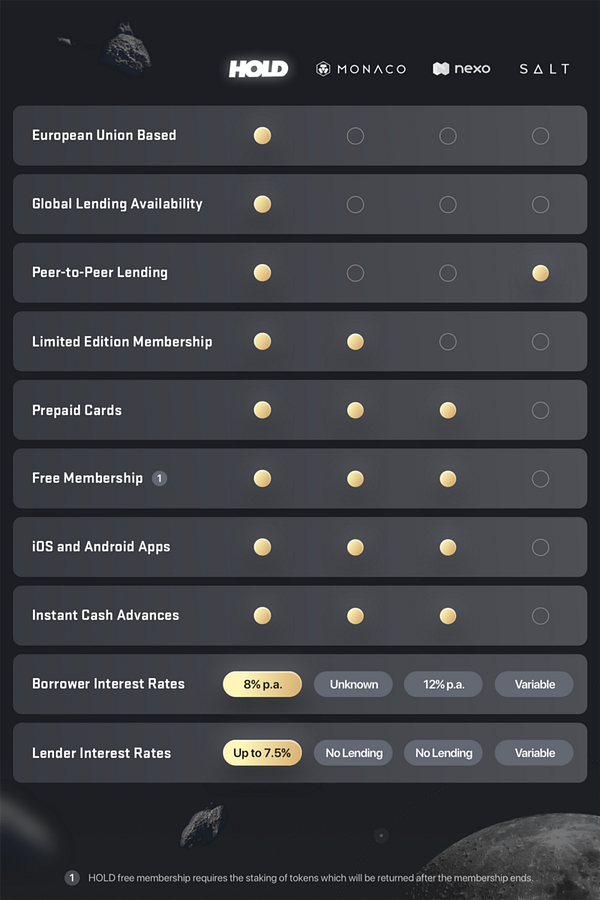Click Monaco's Unknown borrower rate pill
Screen dimensions: 600x900
pos(354,684)
